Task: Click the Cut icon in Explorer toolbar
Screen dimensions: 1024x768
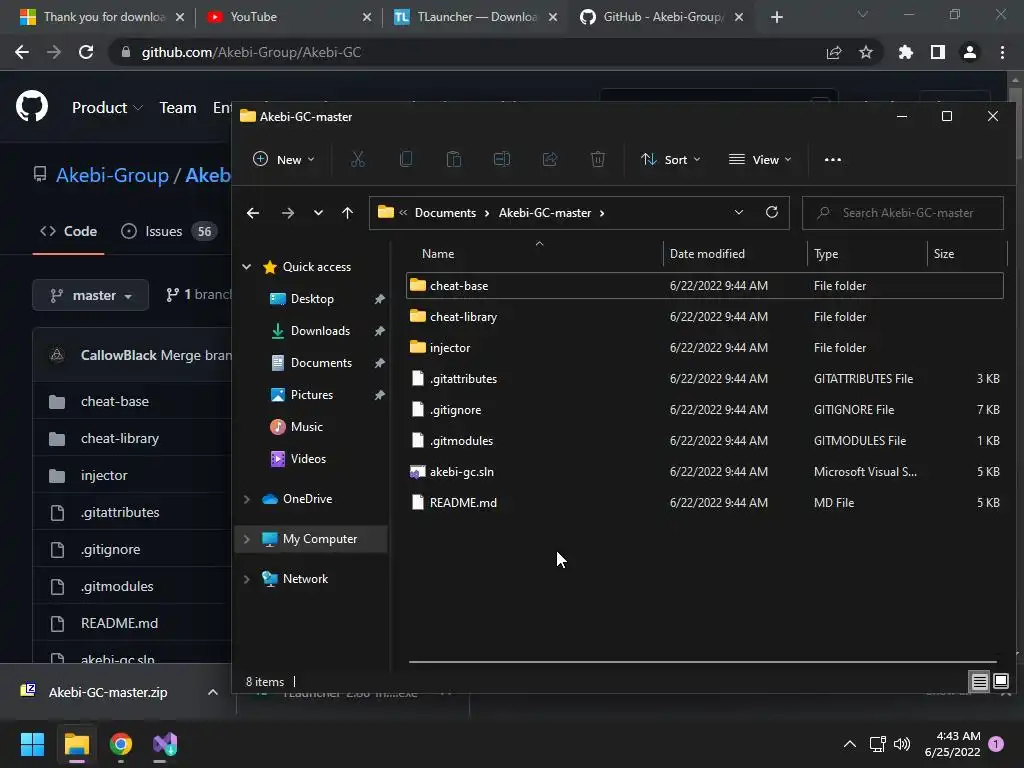Action: point(357,159)
